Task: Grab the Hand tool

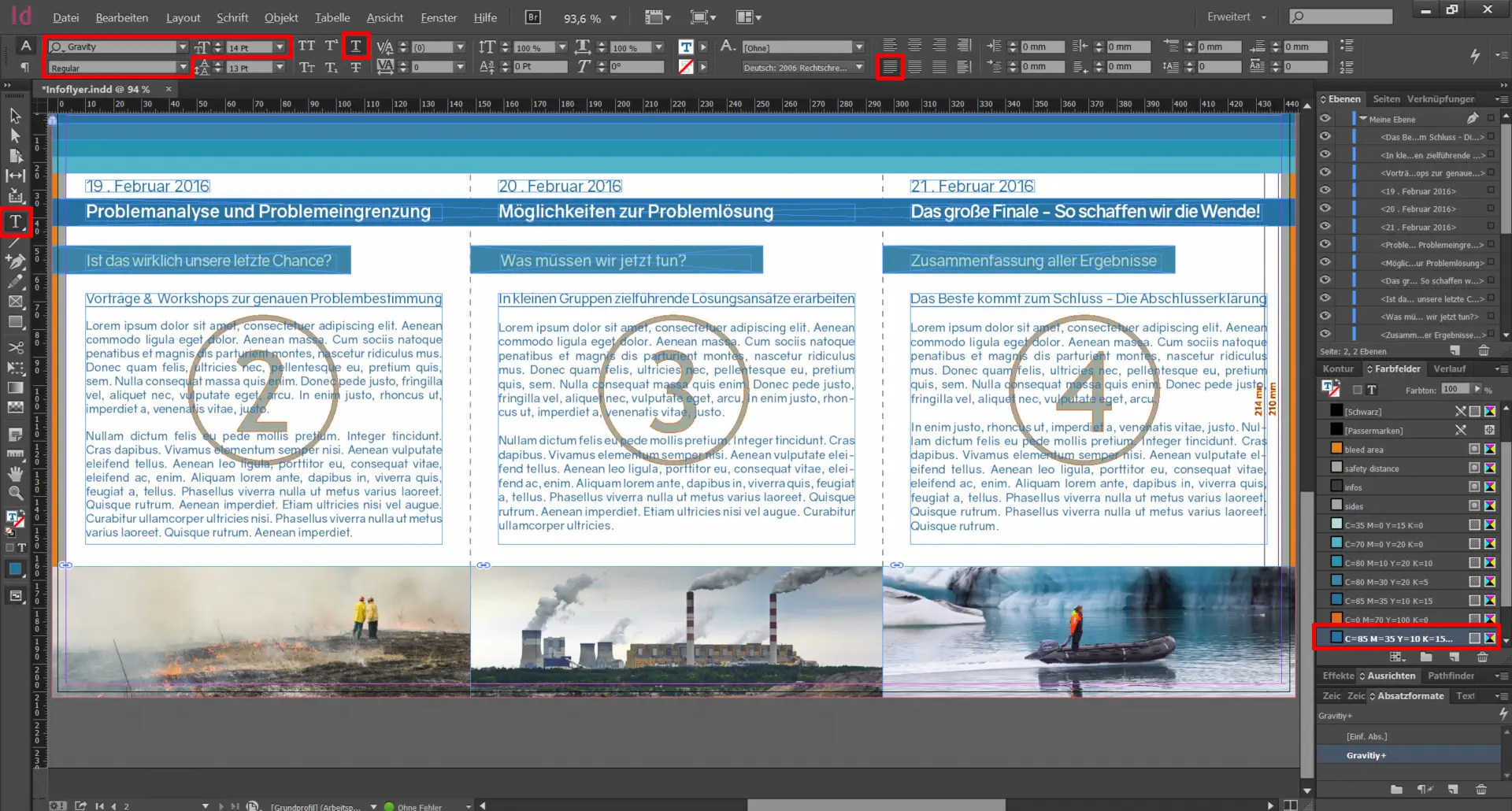Action: (16, 473)
